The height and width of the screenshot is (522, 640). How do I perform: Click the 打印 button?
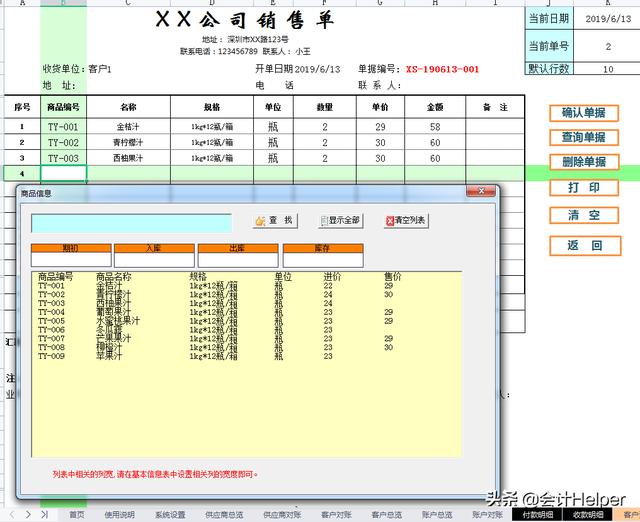[x=584, y=188]
